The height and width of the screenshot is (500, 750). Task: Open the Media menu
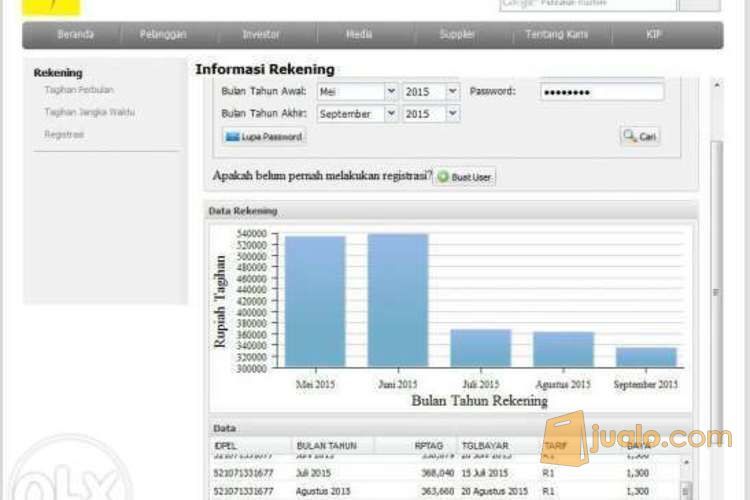(x=359, y=34)
